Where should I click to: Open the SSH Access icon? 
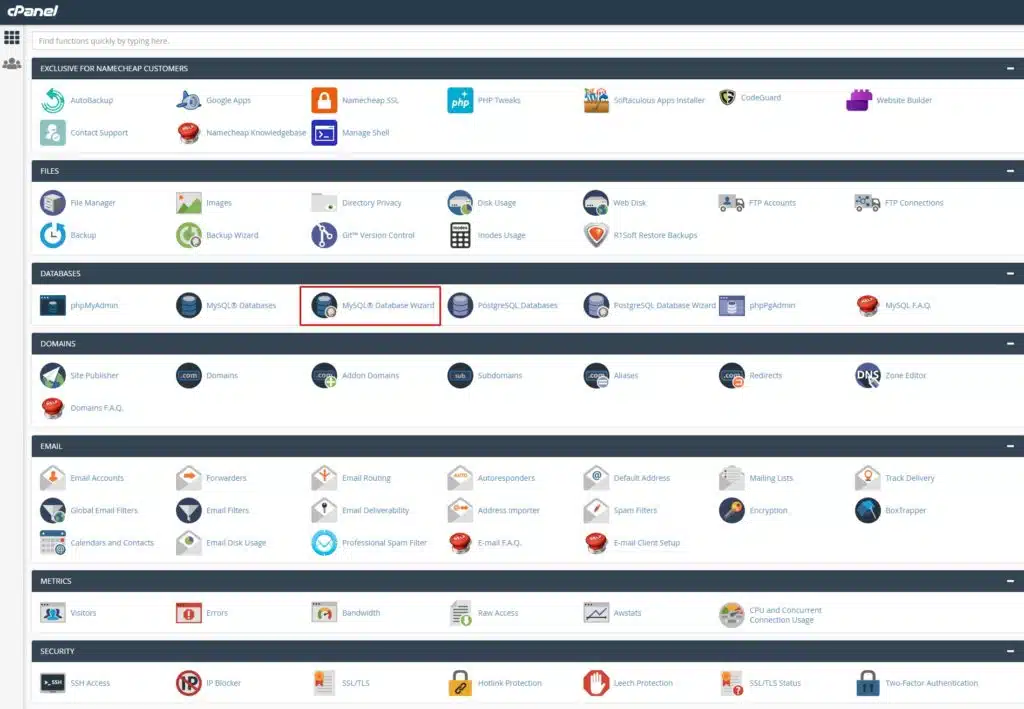pyautogui.click(x=53, y=683)
